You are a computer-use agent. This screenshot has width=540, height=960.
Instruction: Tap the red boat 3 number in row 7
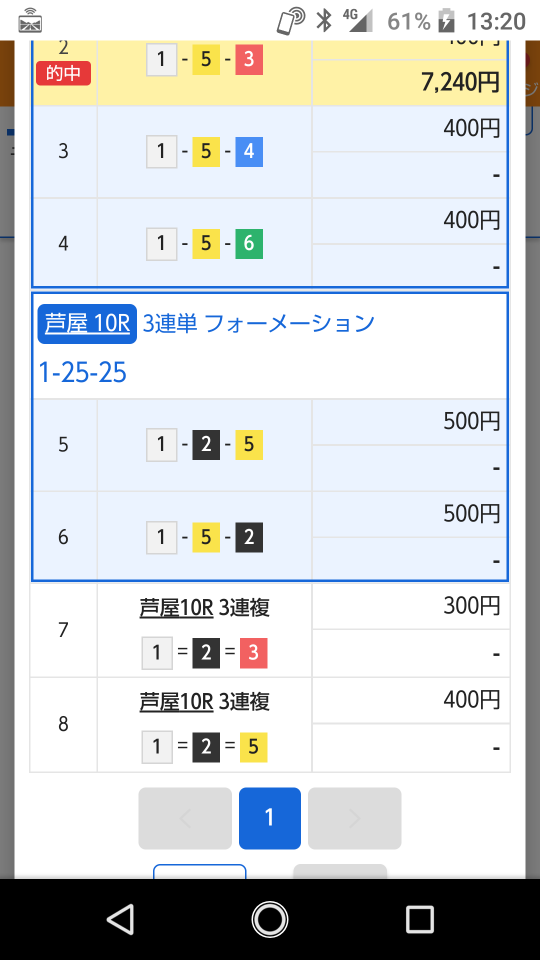click(253, 653)
